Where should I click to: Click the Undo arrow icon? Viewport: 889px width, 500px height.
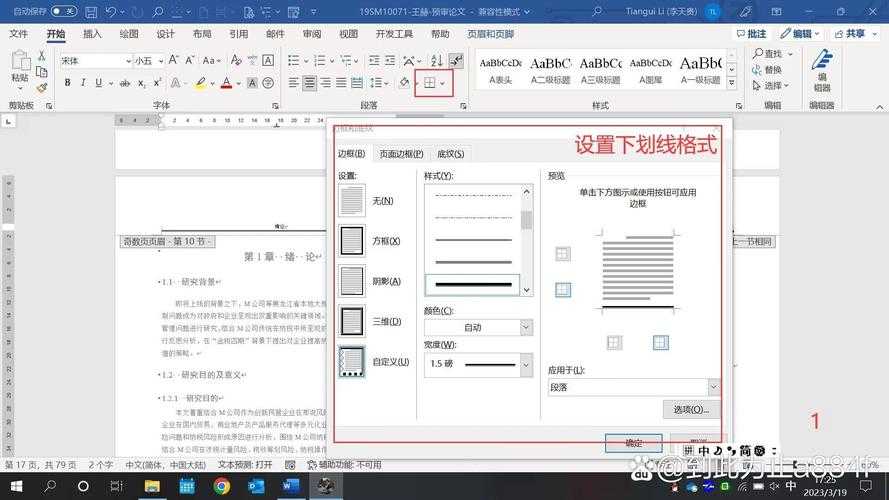[x=111, y=11]
